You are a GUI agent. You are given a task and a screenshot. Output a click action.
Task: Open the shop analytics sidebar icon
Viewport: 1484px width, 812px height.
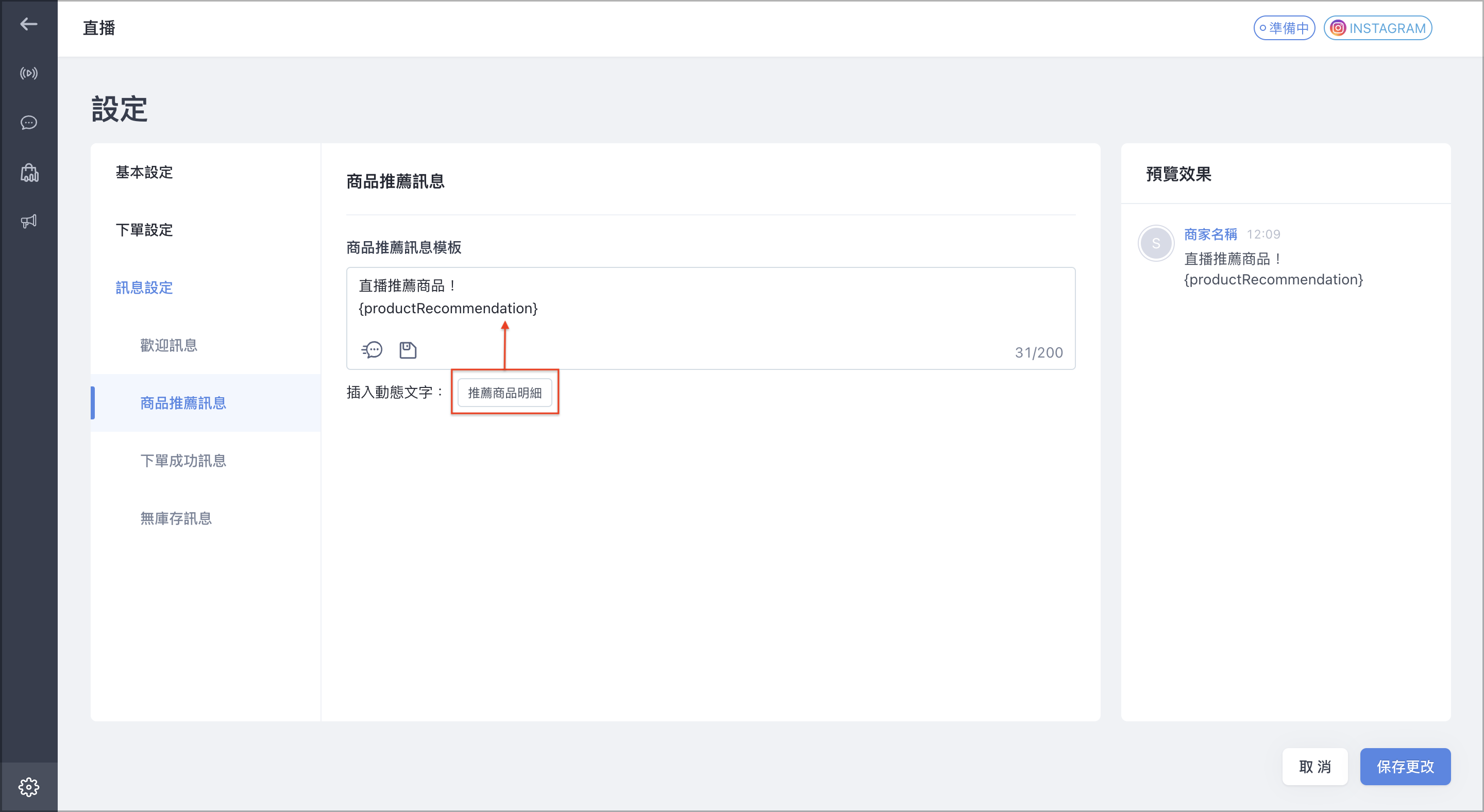click(x=29, y=172)
